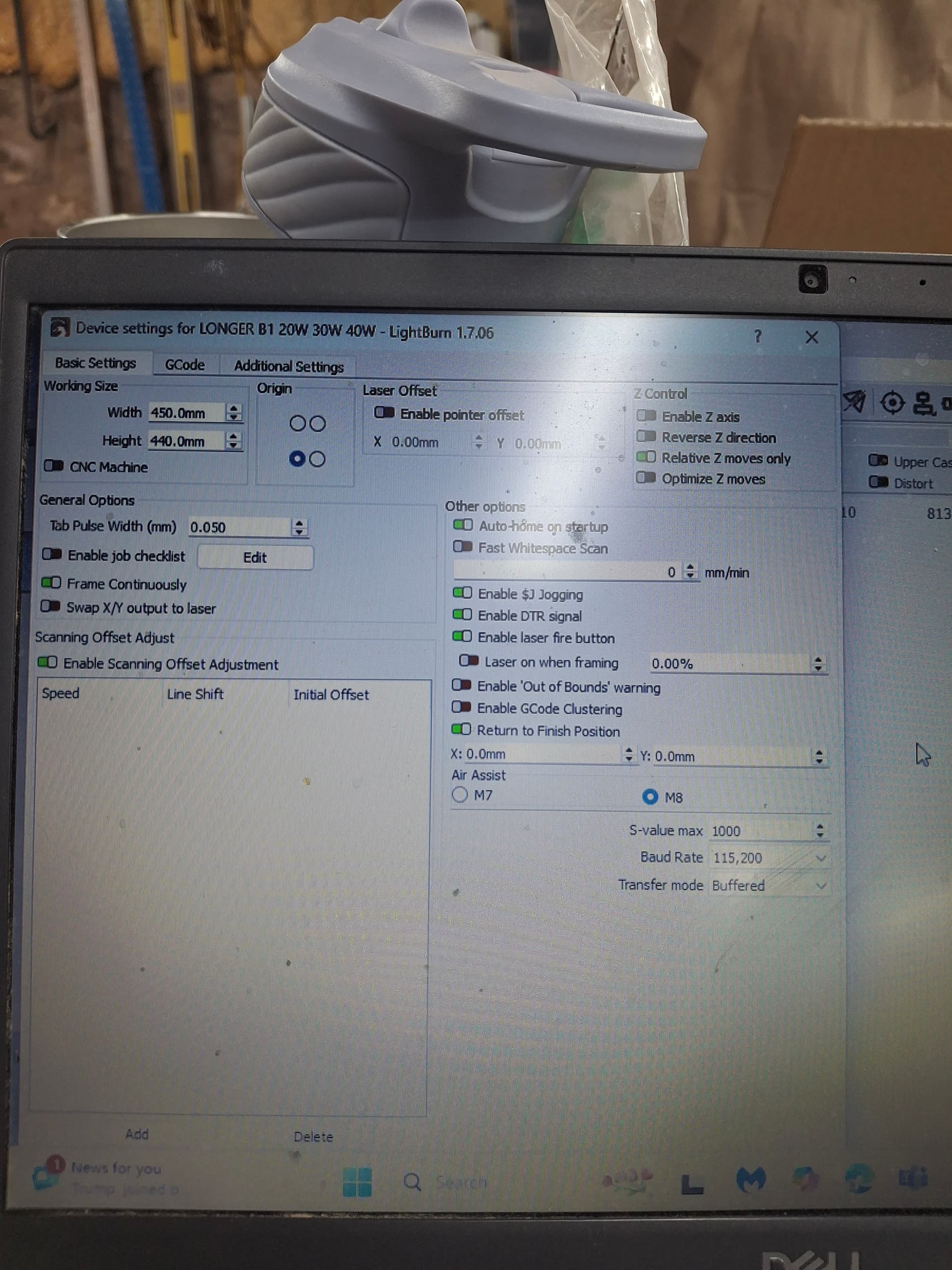This screenshot has width=952, height=1270.
Task: Turn off Frame Continuously
Action: (51, 583)
